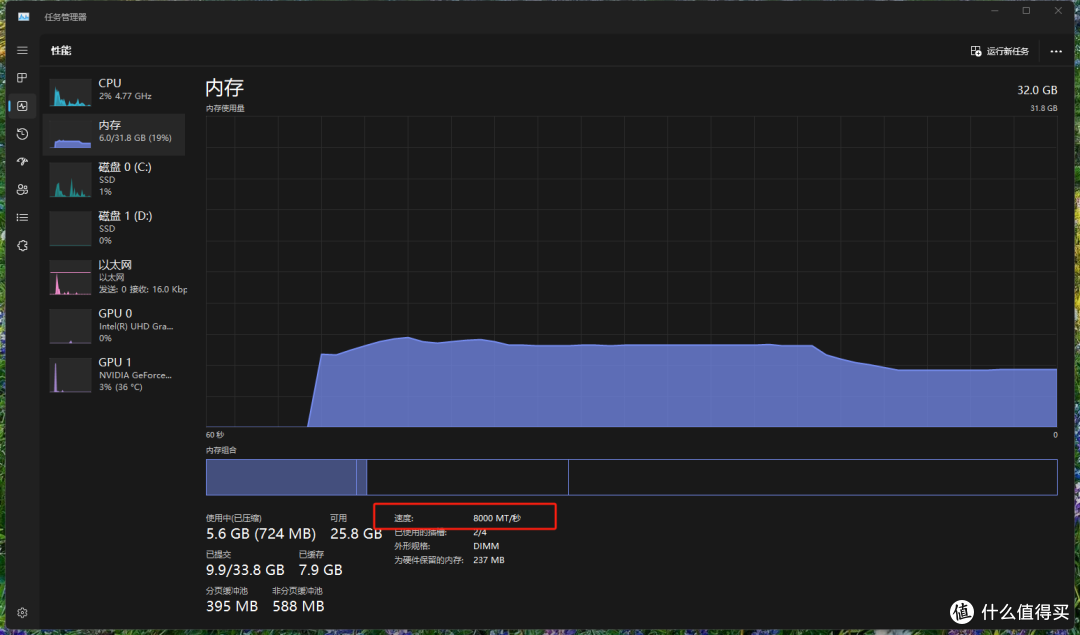
Task: Click the 60 秒 time axis label
Action: pos(215,435)
